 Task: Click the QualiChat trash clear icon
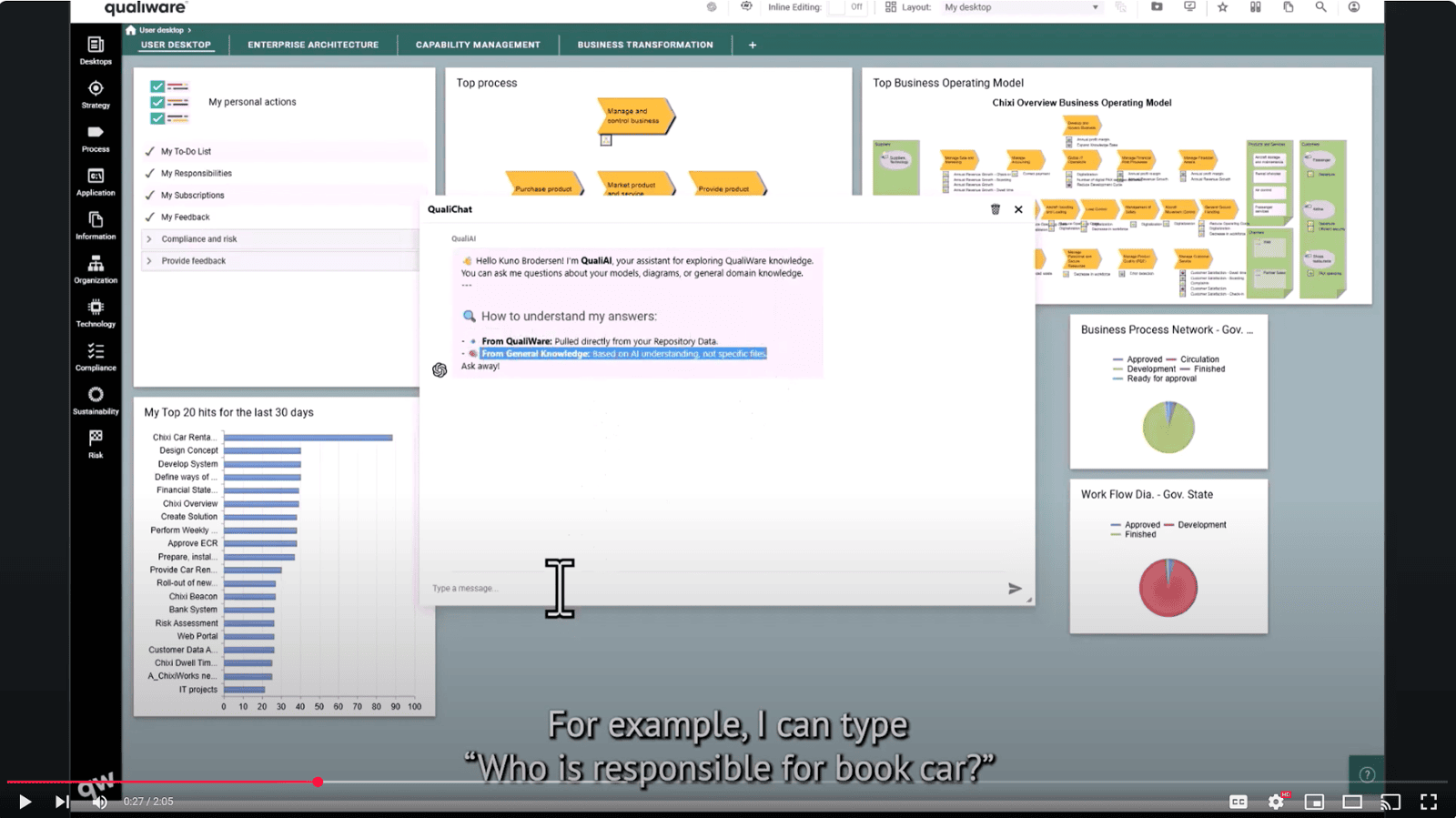point(995,209)
